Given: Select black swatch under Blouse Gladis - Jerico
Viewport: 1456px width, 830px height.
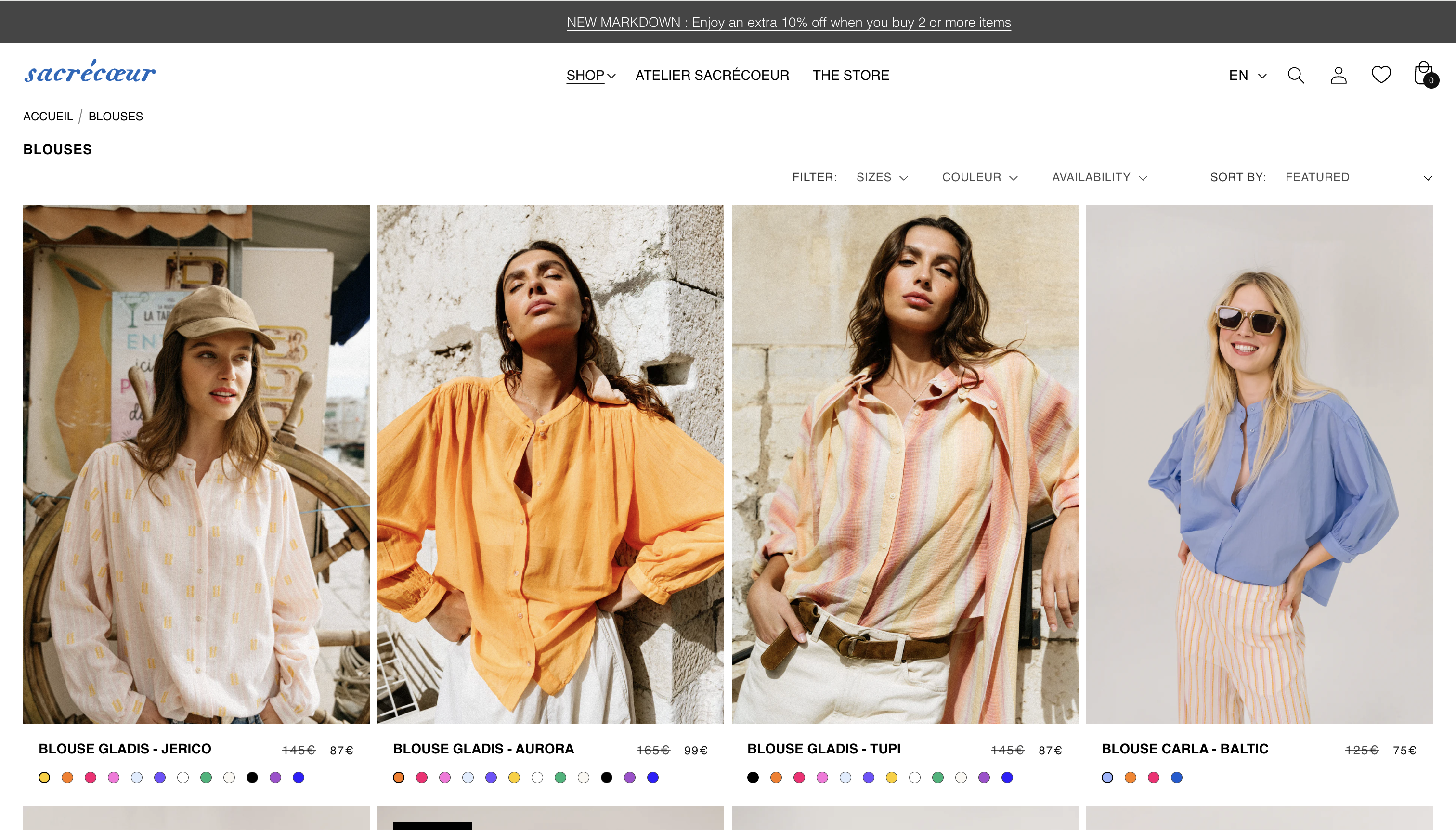Looking at the screenshot, I should pos(252,778).
